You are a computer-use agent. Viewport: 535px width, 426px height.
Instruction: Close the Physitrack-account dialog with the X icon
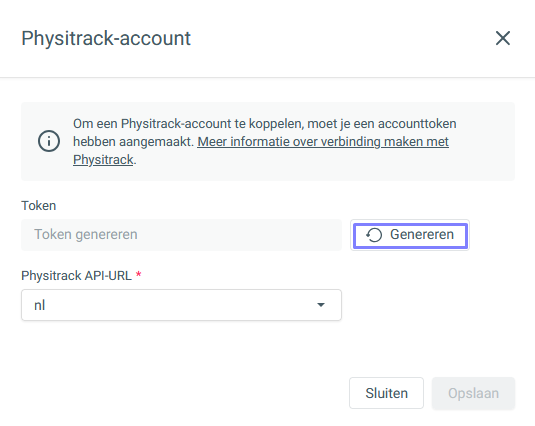(503, 38)
